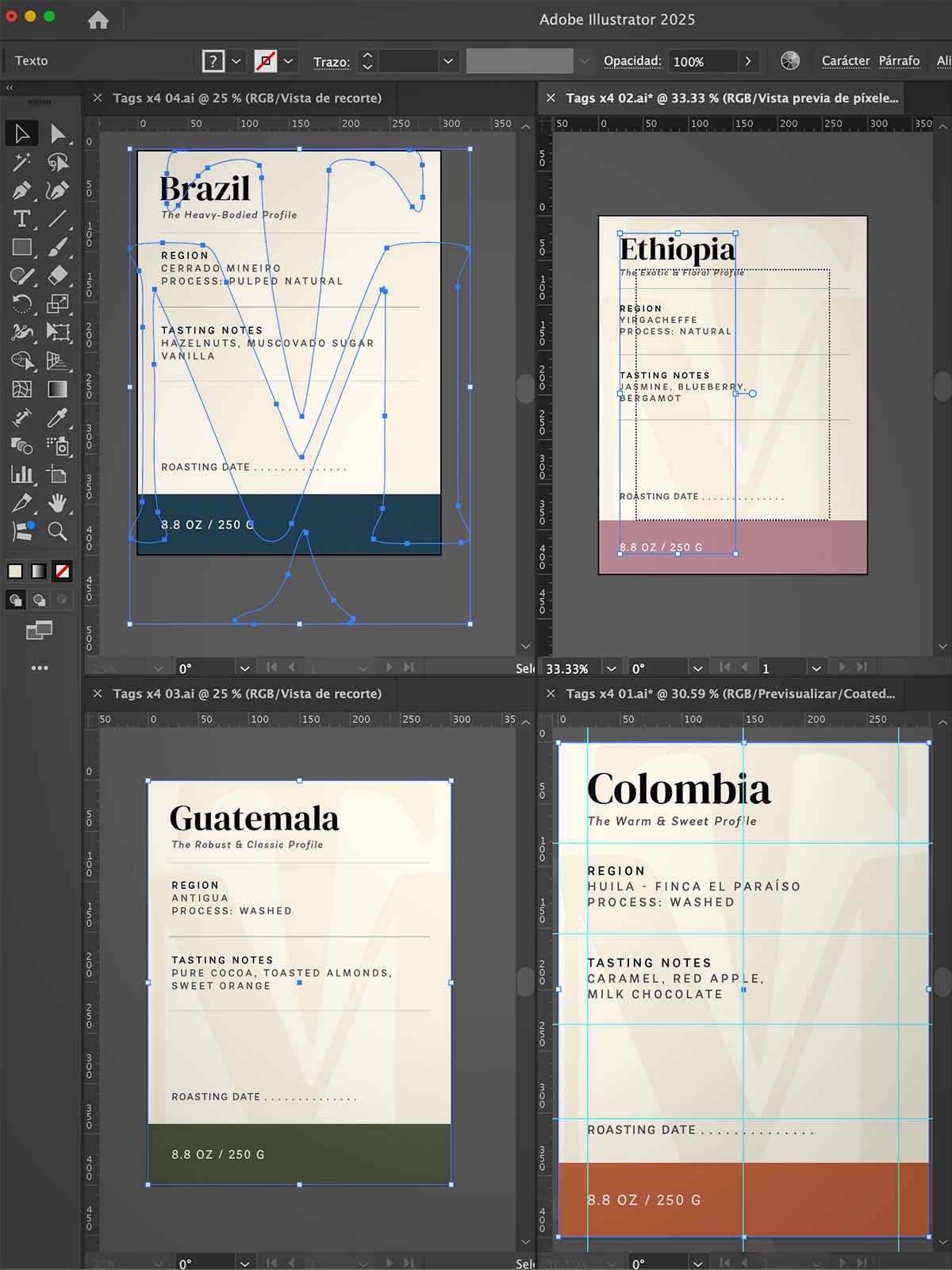Open the stroke color dropdown arrow
The image size is (952, 1270).
point(289,61)
